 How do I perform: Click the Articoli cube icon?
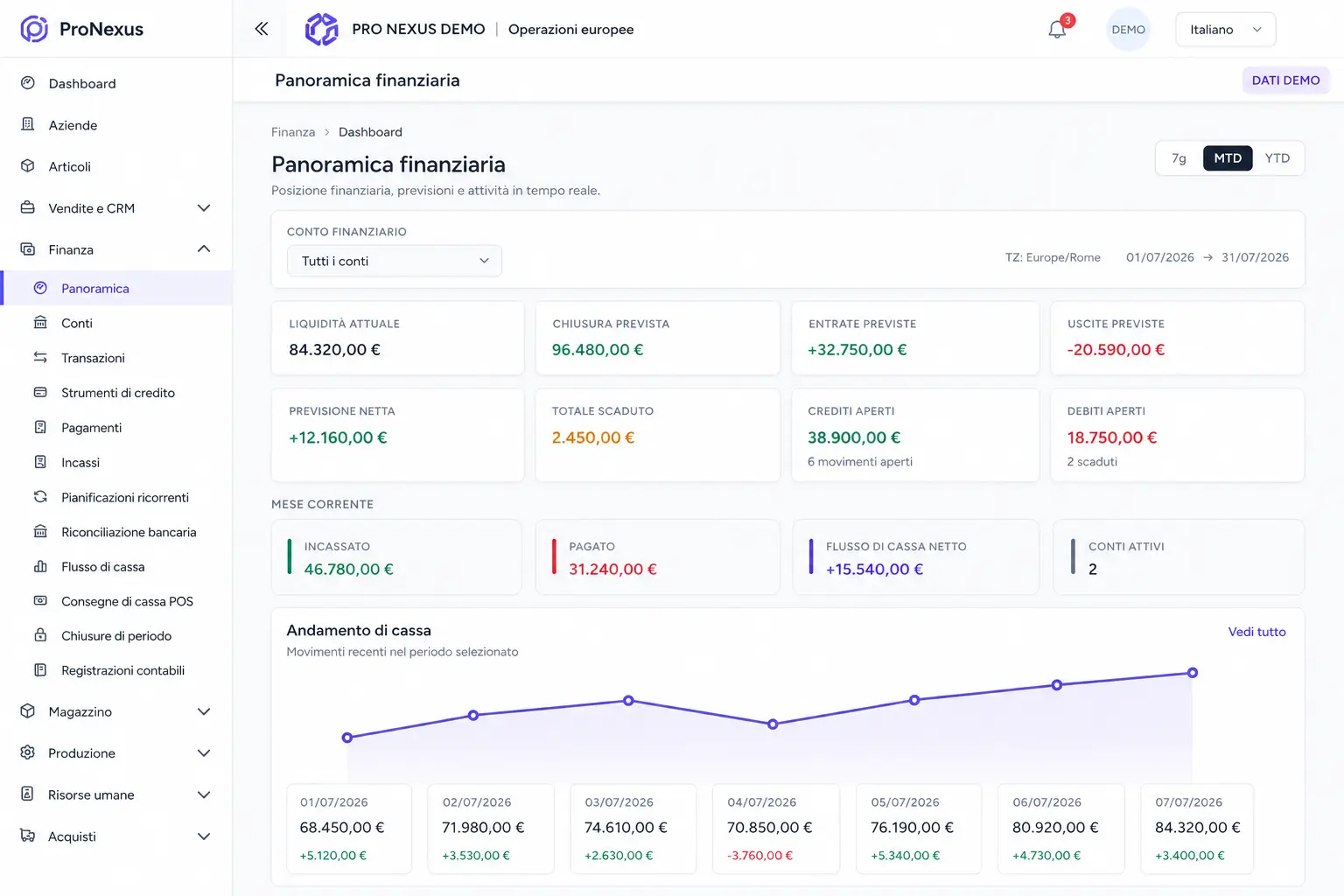pos(28,166)
